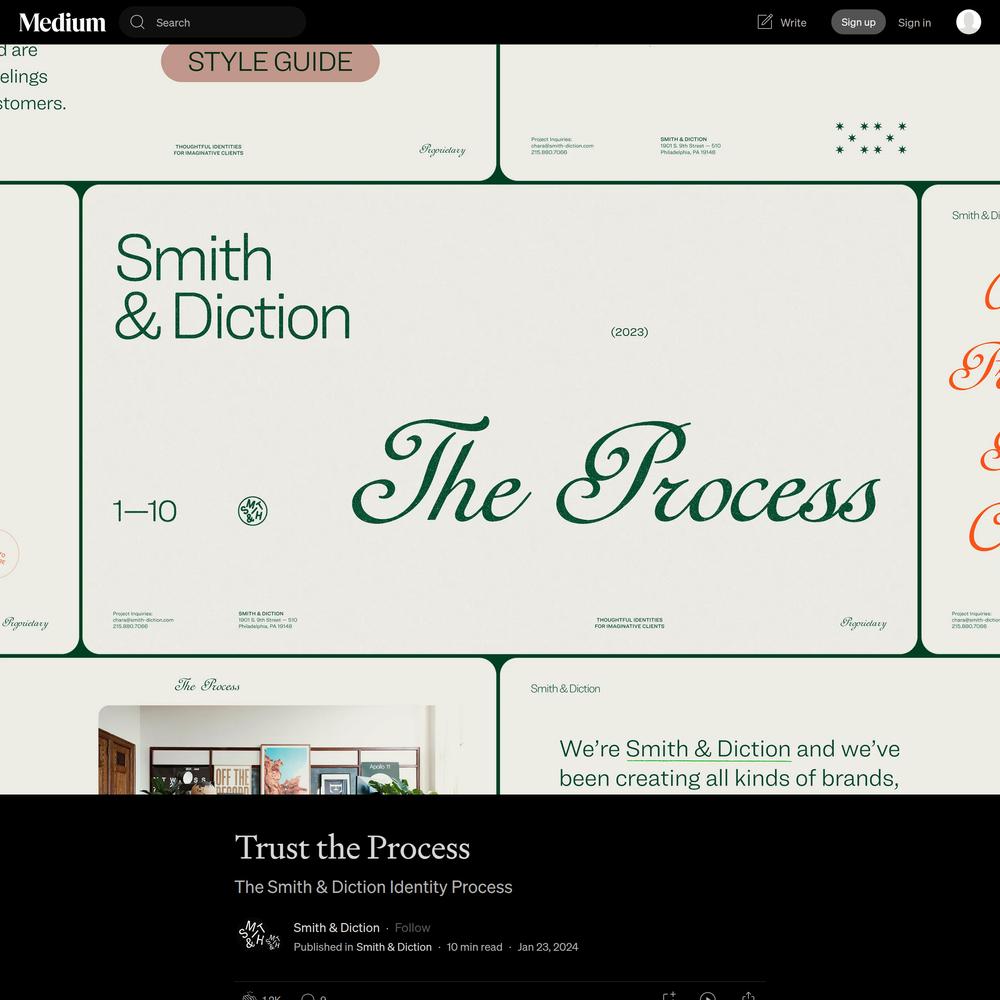Click the share icon

(x=748, y=996)
